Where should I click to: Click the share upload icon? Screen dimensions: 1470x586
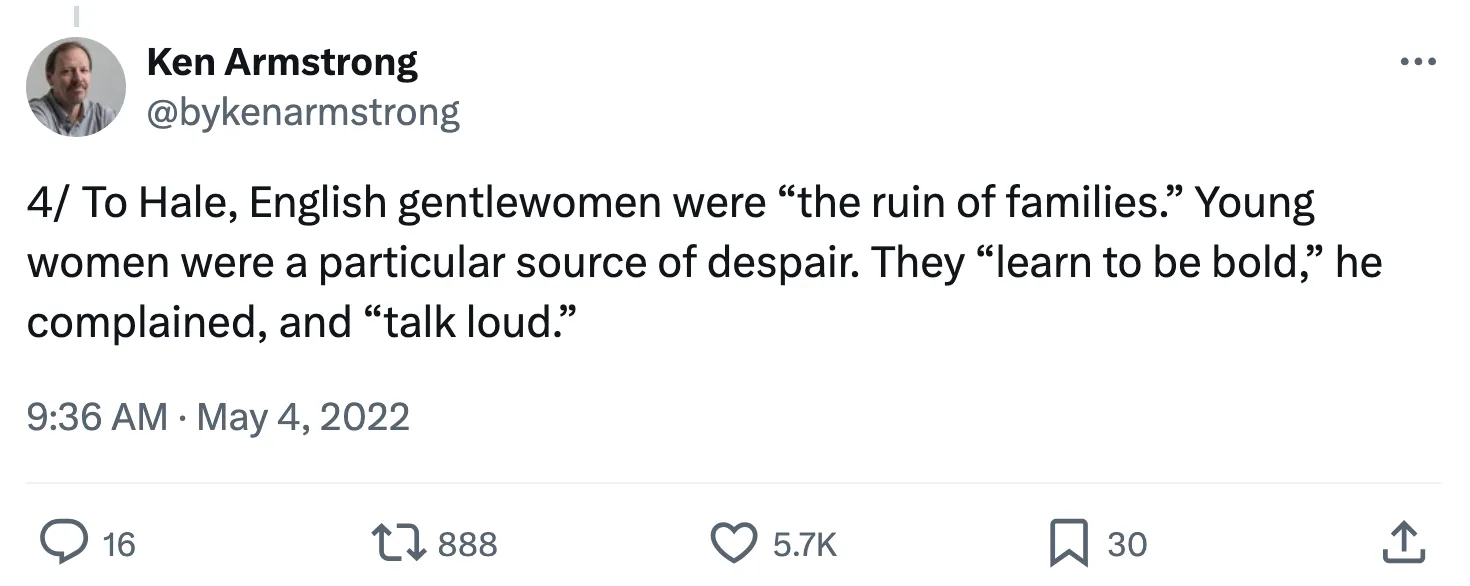pos(1400,543)
